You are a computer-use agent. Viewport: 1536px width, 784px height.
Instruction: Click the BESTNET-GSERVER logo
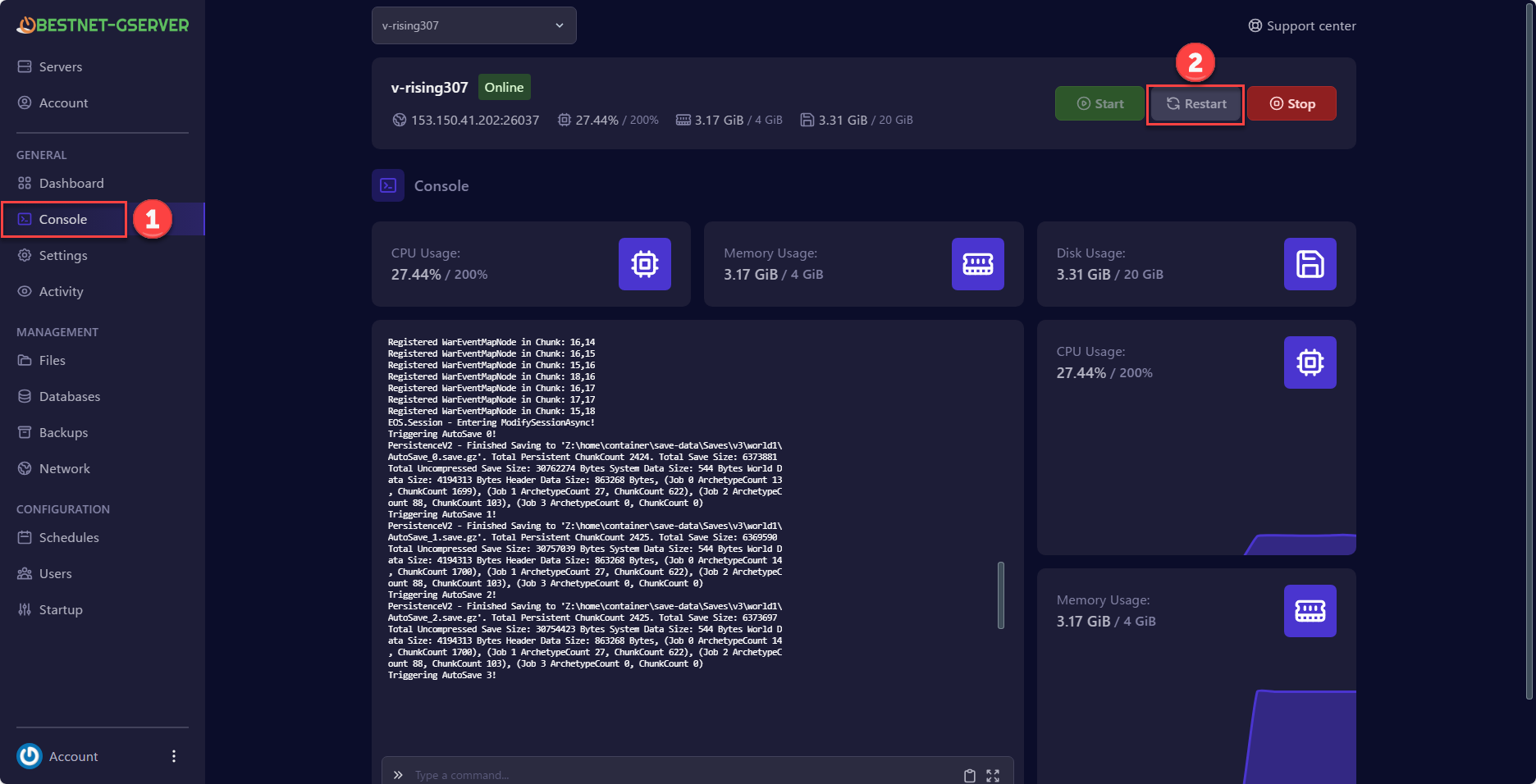coord(103,25)
